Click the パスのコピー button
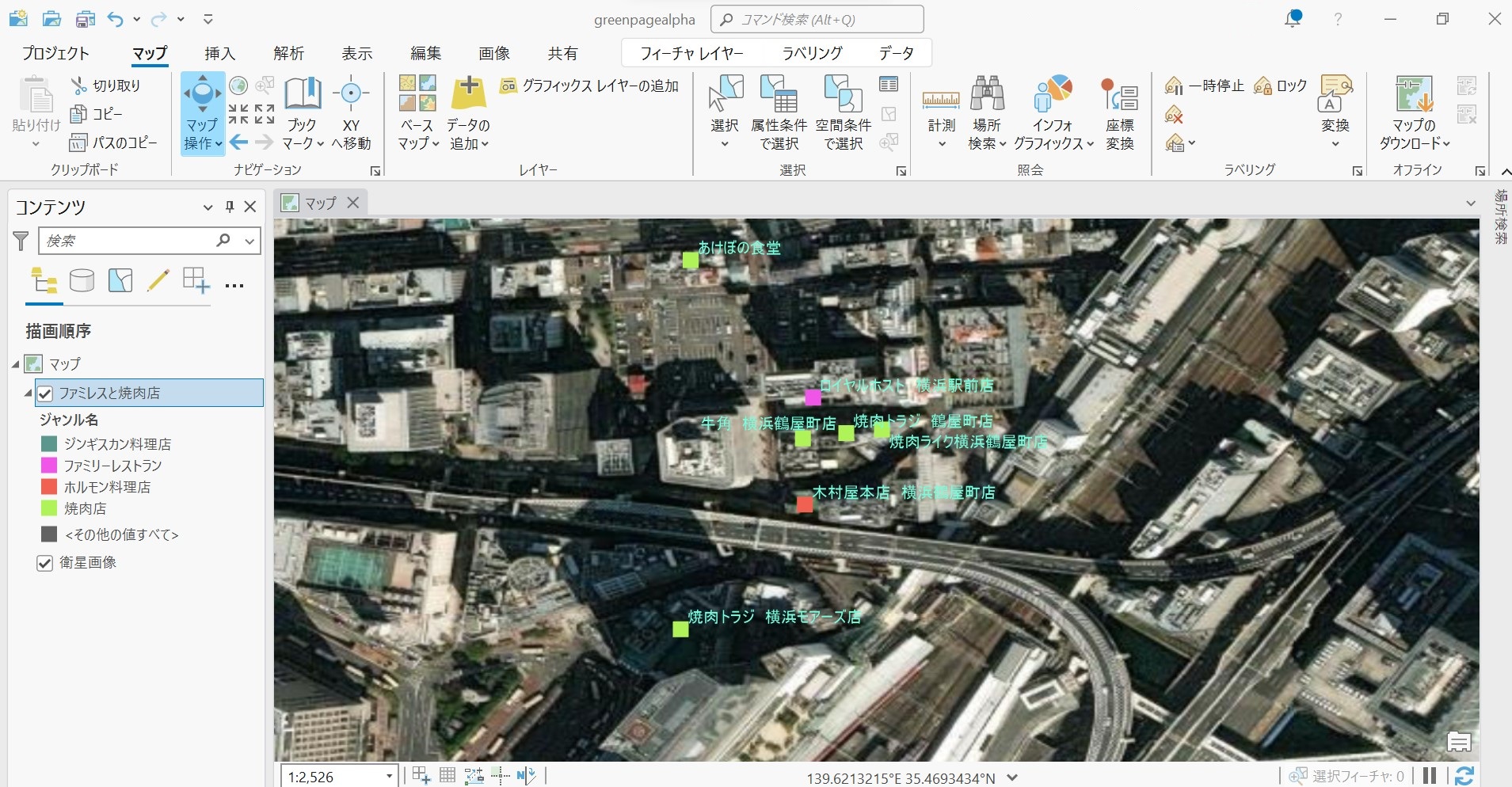1512x787 pixels. click(x=114, y=143)
